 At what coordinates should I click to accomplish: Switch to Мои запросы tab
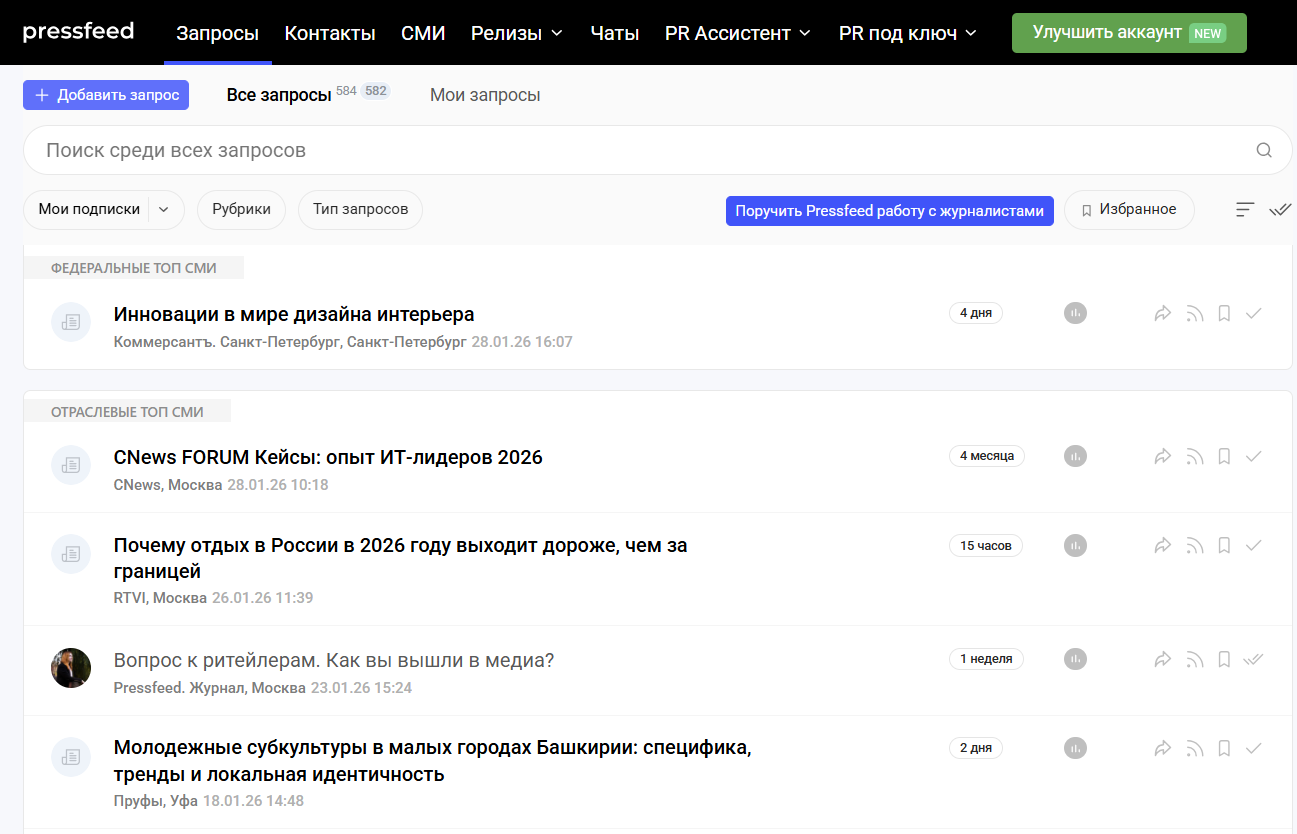pyautogui.click(x=485, y=95)
